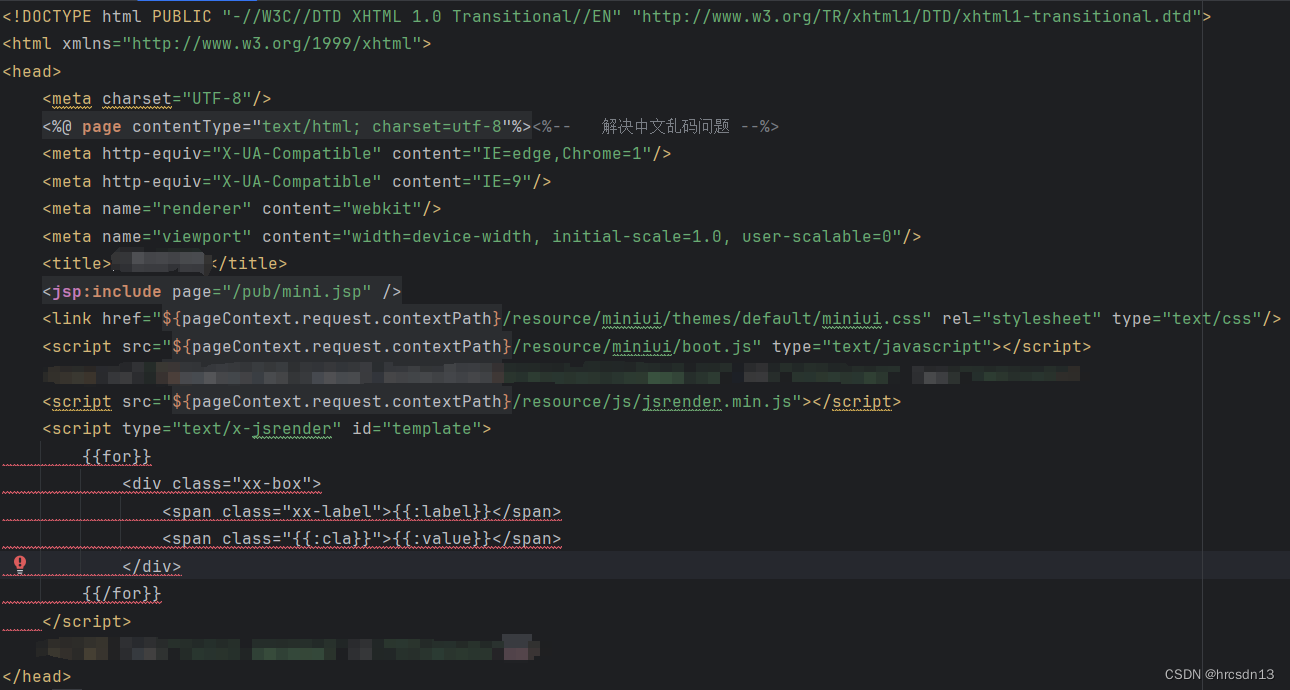1290x690 pixels.
Task: Click the red error icon in the gutter
Action: (x=19, y=564)
